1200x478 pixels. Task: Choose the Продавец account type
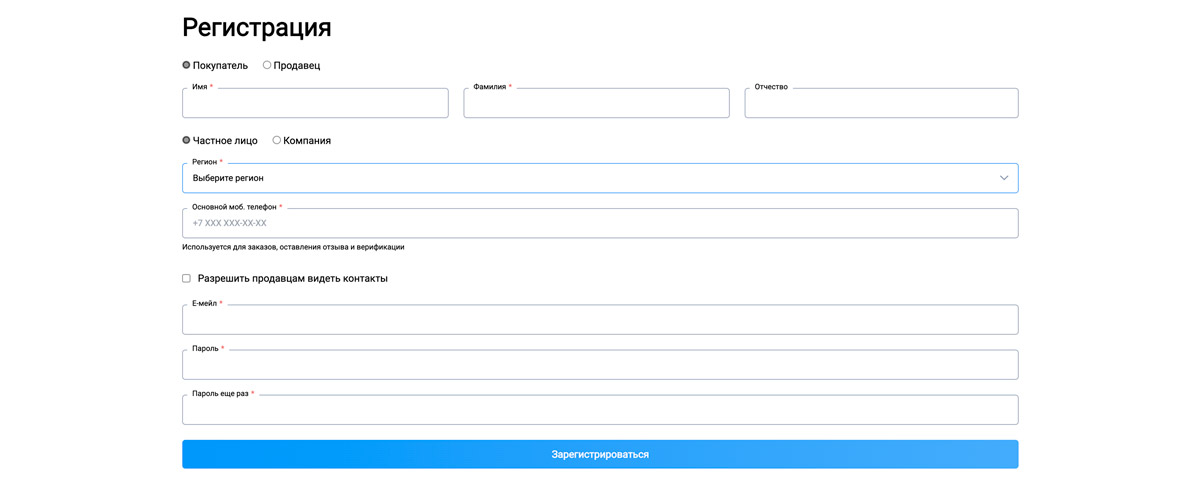267,65
